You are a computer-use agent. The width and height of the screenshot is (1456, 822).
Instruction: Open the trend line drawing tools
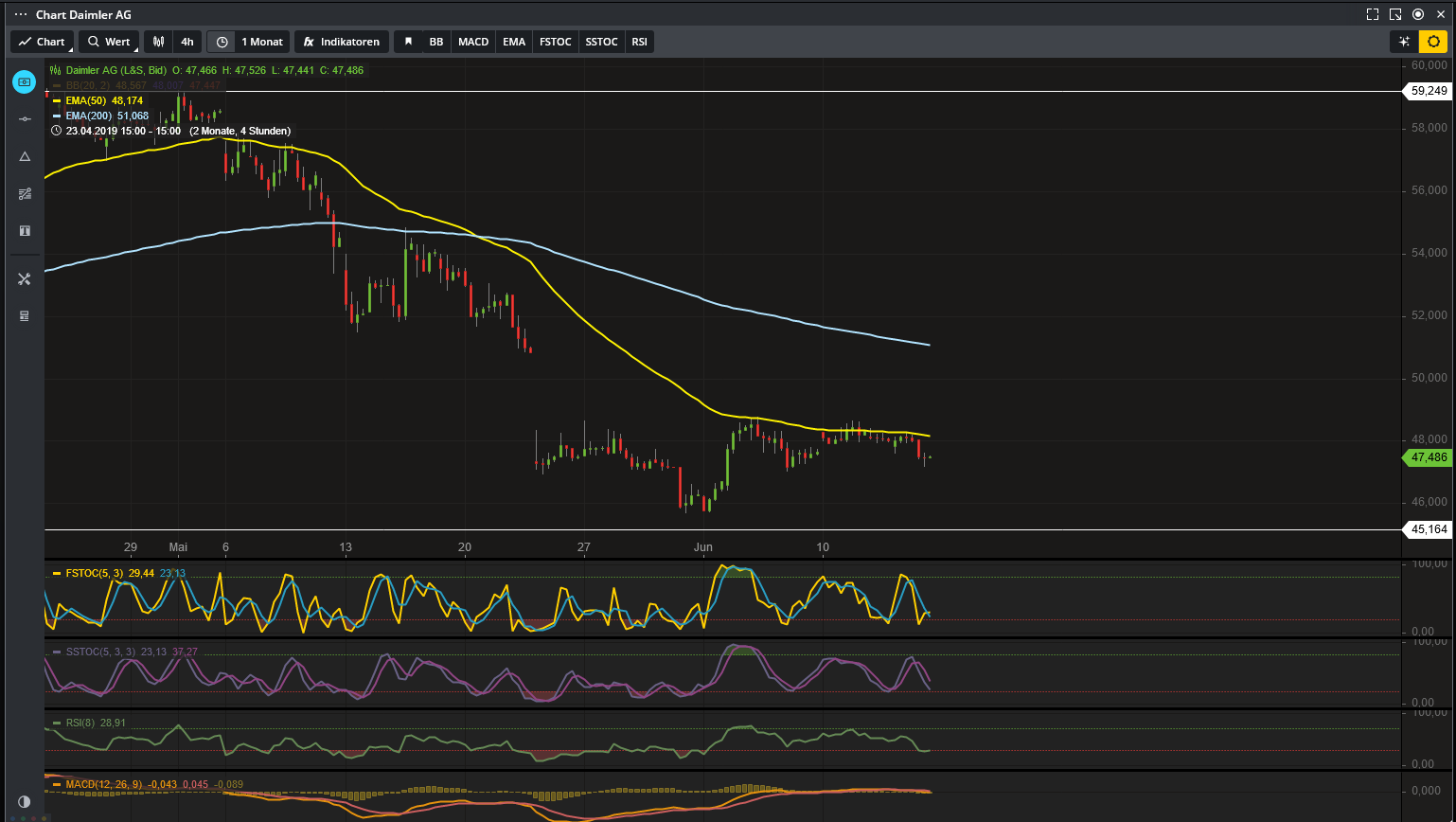click(25, 194)
